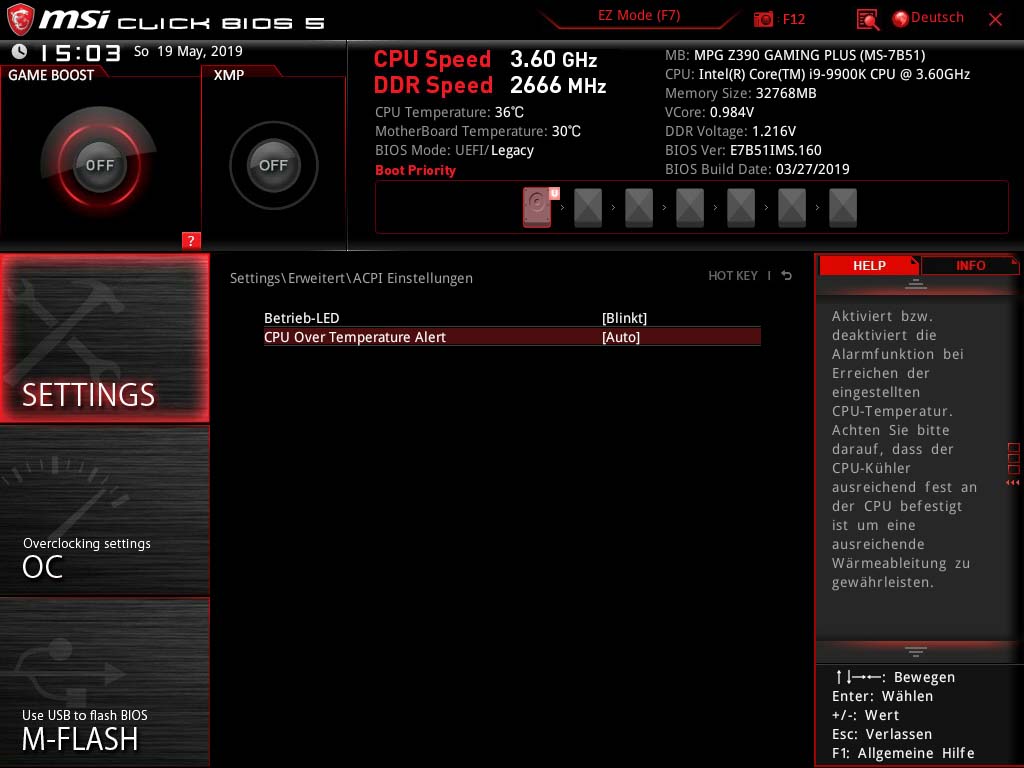Click the date So 19 May, 2019

[188, 51]
